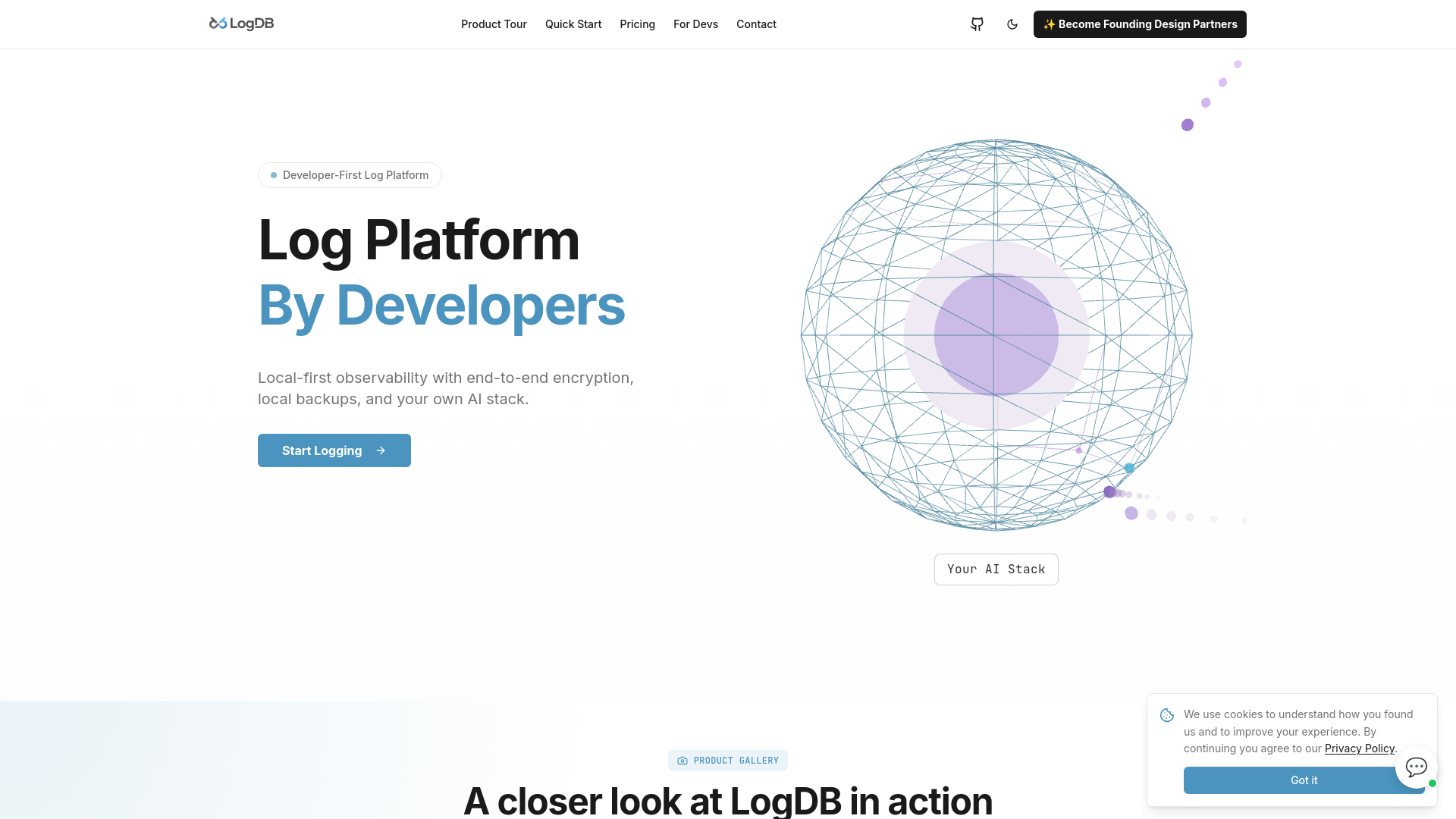The width and height of the screenshot is (1456, 819).
Task: Go to Quick Start page
Action: 573,24
